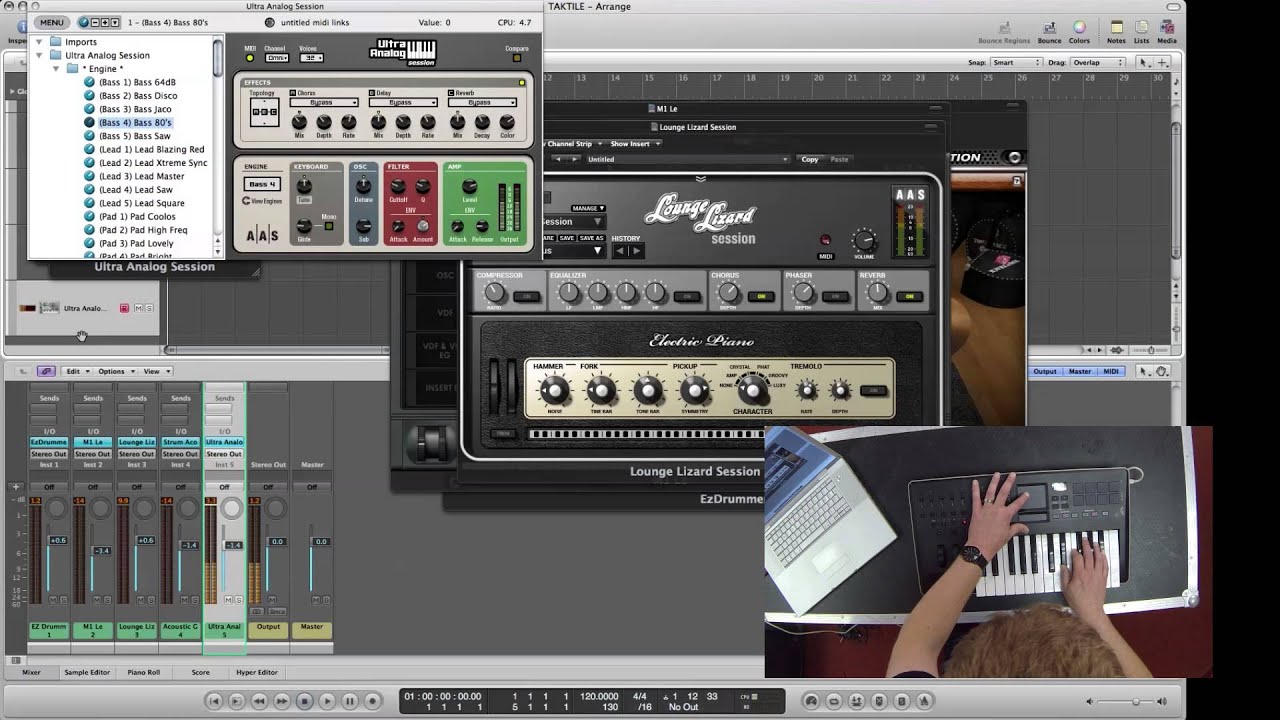Toggle Lounge Lizard Compressor ON switch
This screenshot has height=720, width=1280.
click(x=525, y=296)
